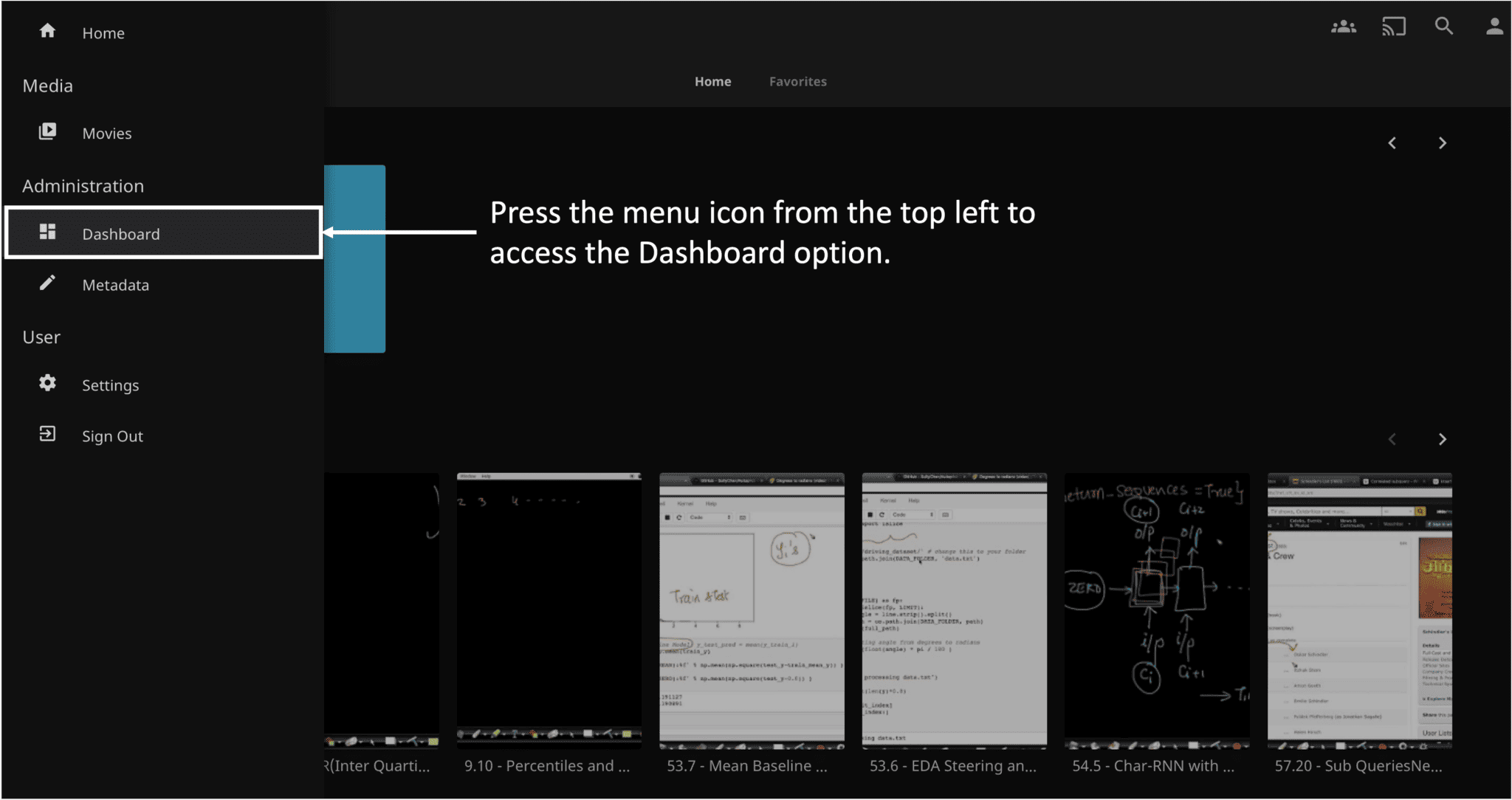Go to the next items in the lower video row

[1442, 440]
